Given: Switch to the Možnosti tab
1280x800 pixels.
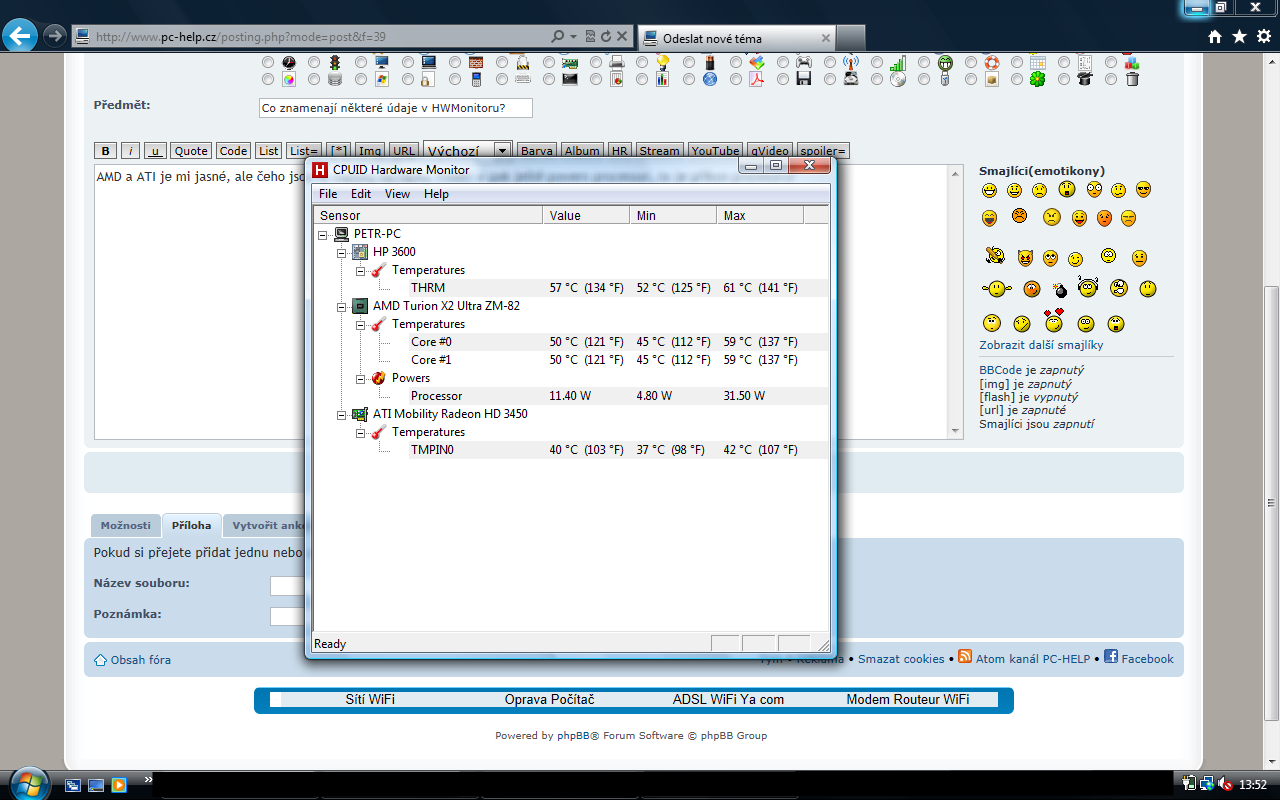Looking at the screenshot, I should pos(125,525).
